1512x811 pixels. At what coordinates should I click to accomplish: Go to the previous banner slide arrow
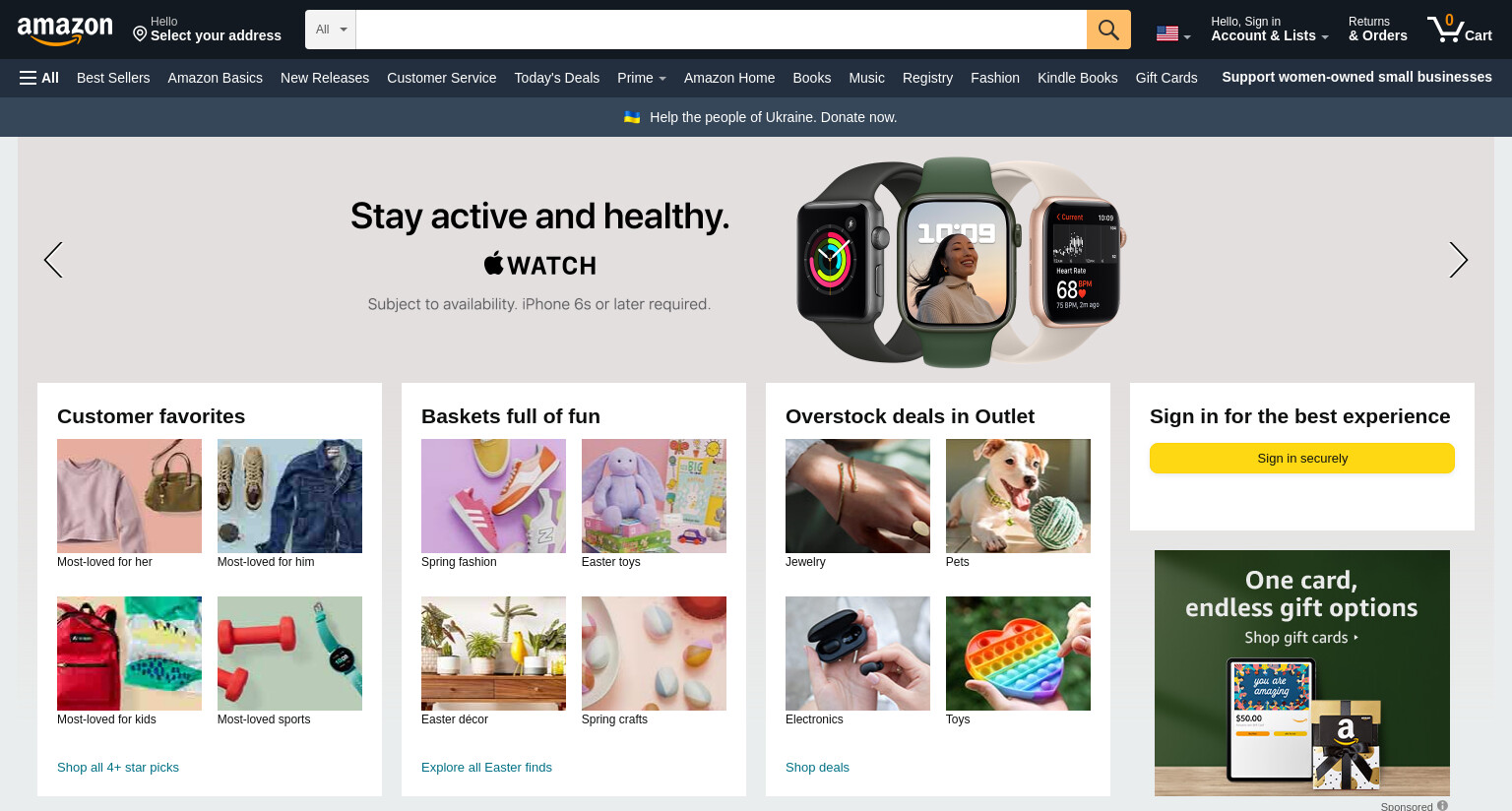click(53, 260)
